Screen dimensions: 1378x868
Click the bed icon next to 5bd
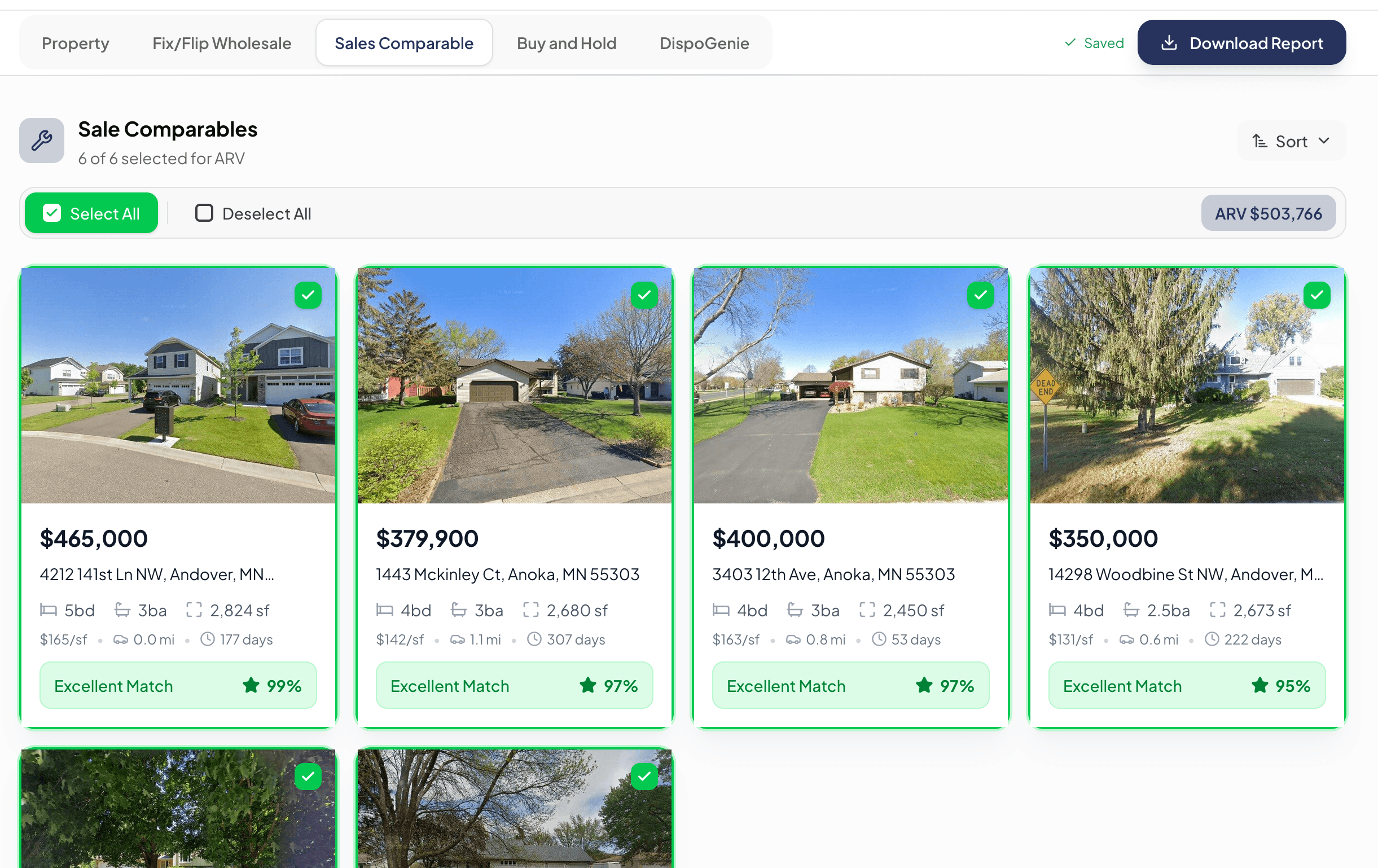(x=48, y=611)
